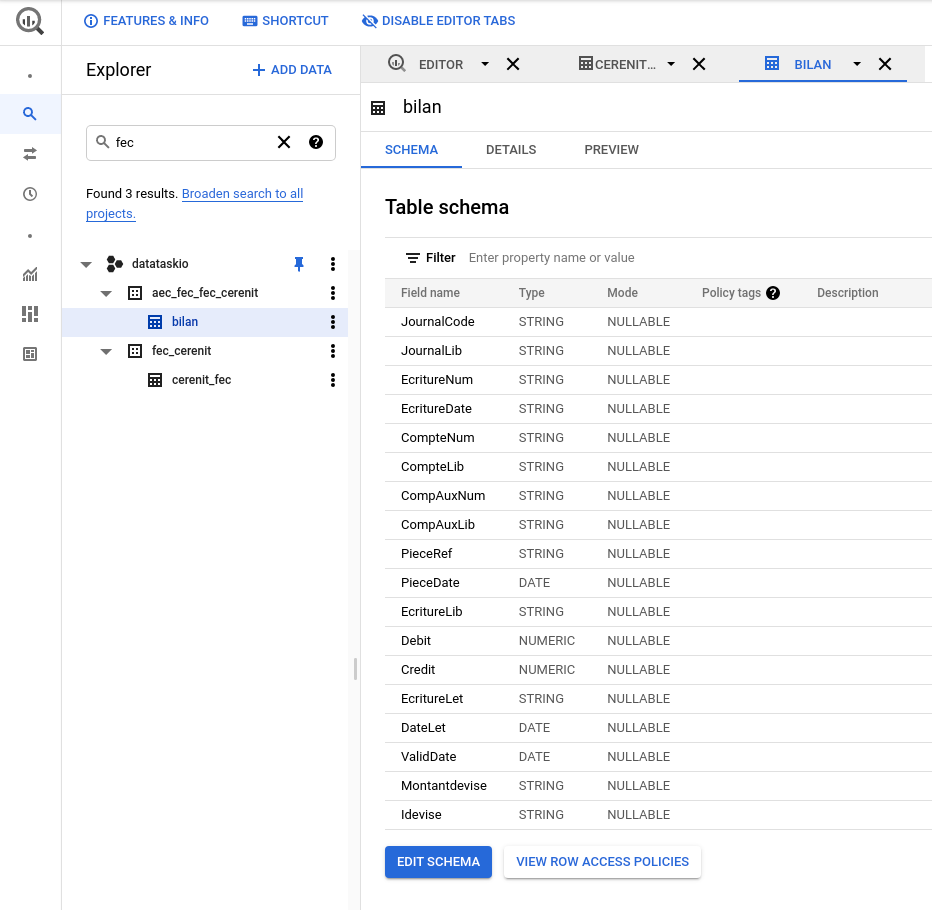Open scheduled queries clock icon
Screen dimensions: 932x910
(30, 194)
